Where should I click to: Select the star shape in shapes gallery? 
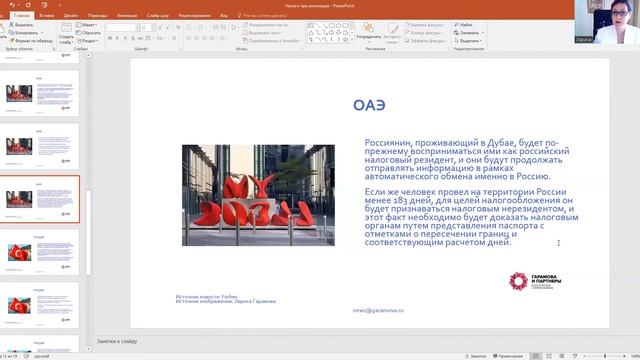point(345,40)
